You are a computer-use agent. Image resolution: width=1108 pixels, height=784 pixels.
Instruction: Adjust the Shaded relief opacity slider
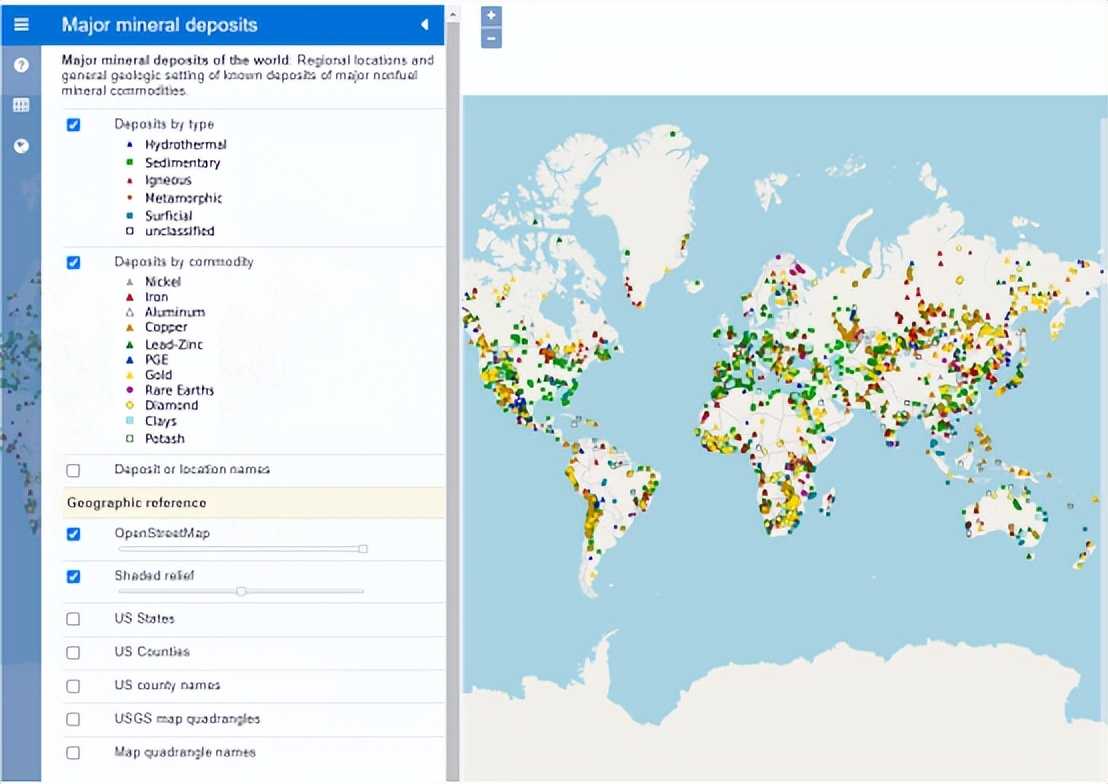[x=241, y=591]
